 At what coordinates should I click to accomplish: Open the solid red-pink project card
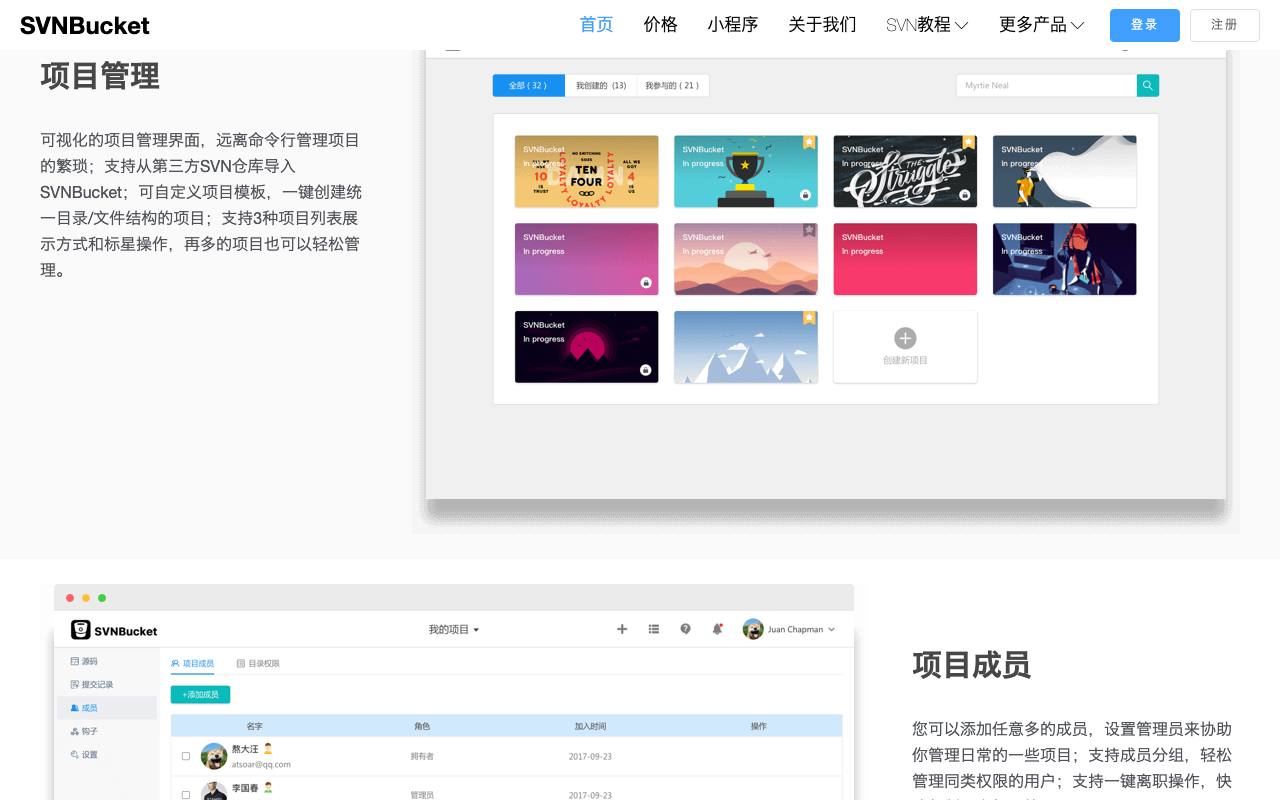[x=905, y=259]
